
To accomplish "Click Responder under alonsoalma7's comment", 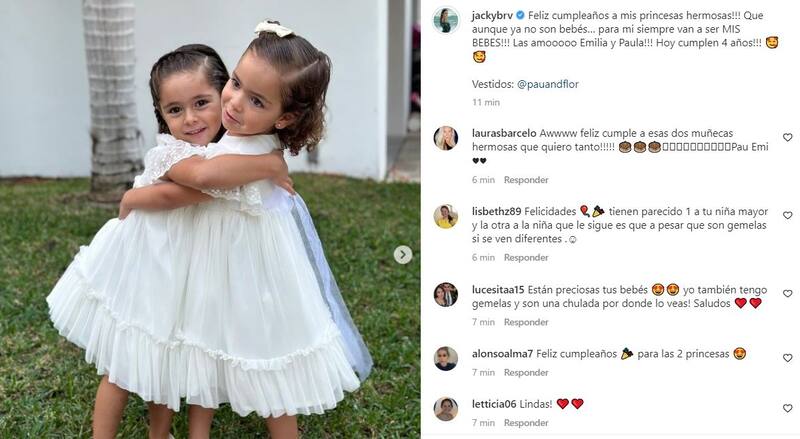I will pos(526,373).
